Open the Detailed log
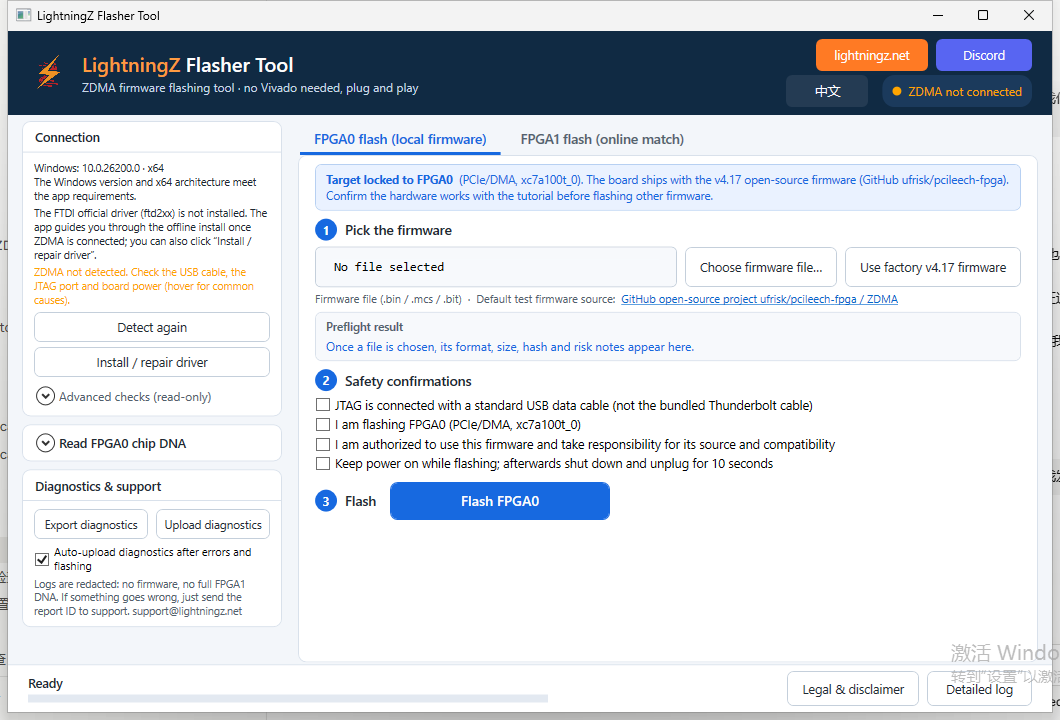 point(979,689)
